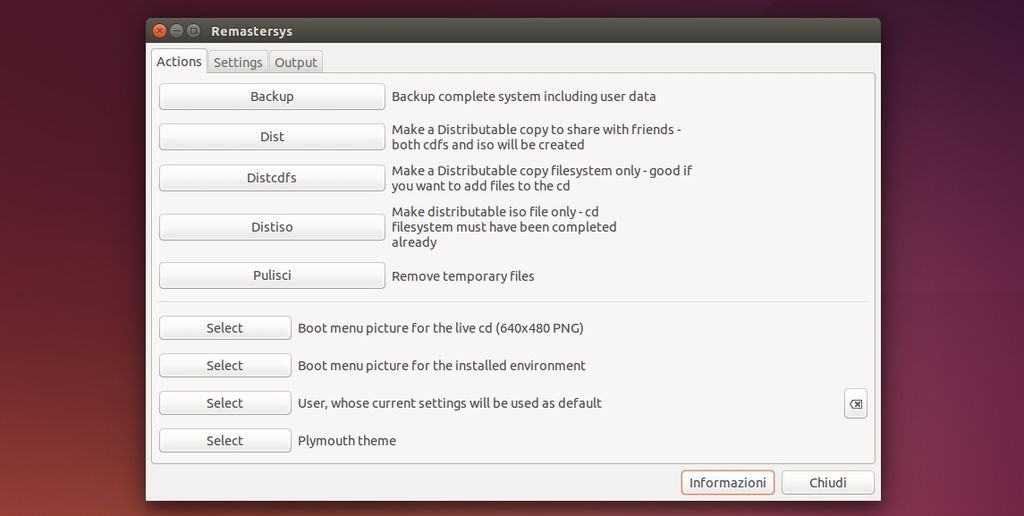Viewport: 1024px width, 516px height.
Task: Clear the default user selection icon
Action: click(x=855, y=404)
